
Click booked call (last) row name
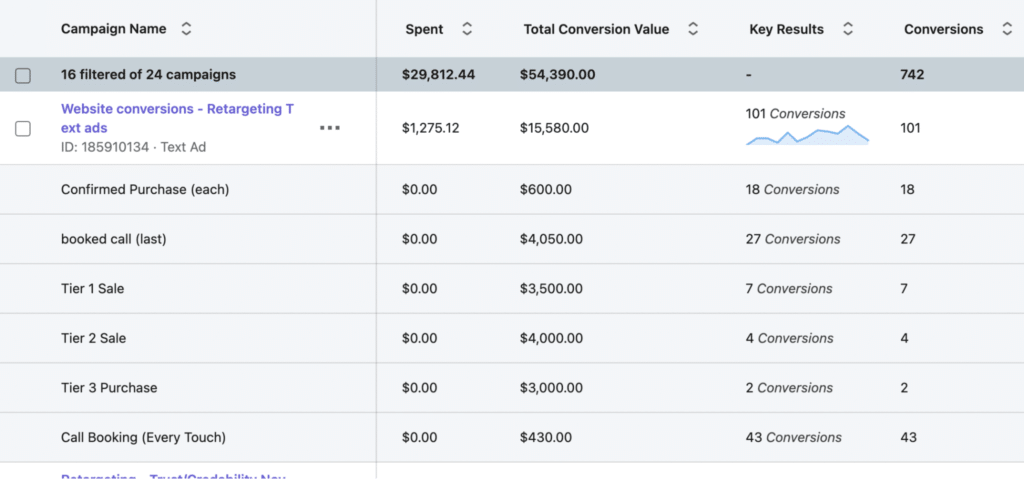[x=114, y=239]
